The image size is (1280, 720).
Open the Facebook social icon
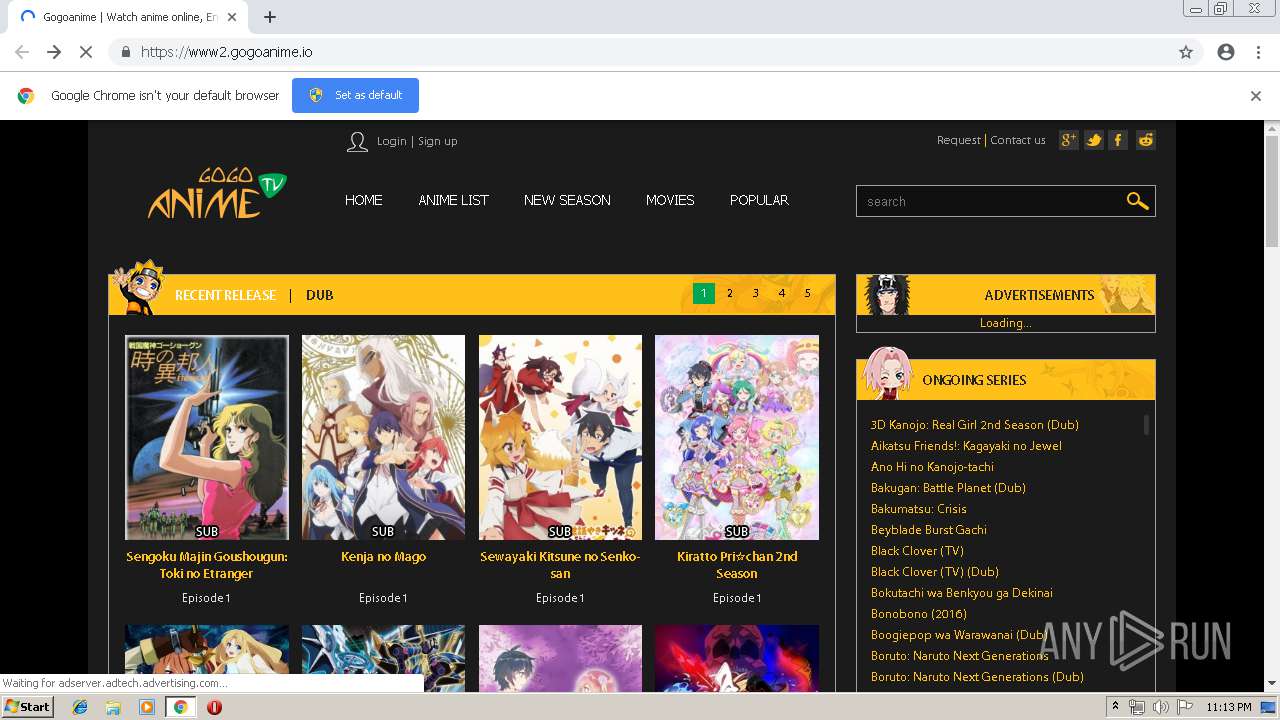(x=1119, y=140)
